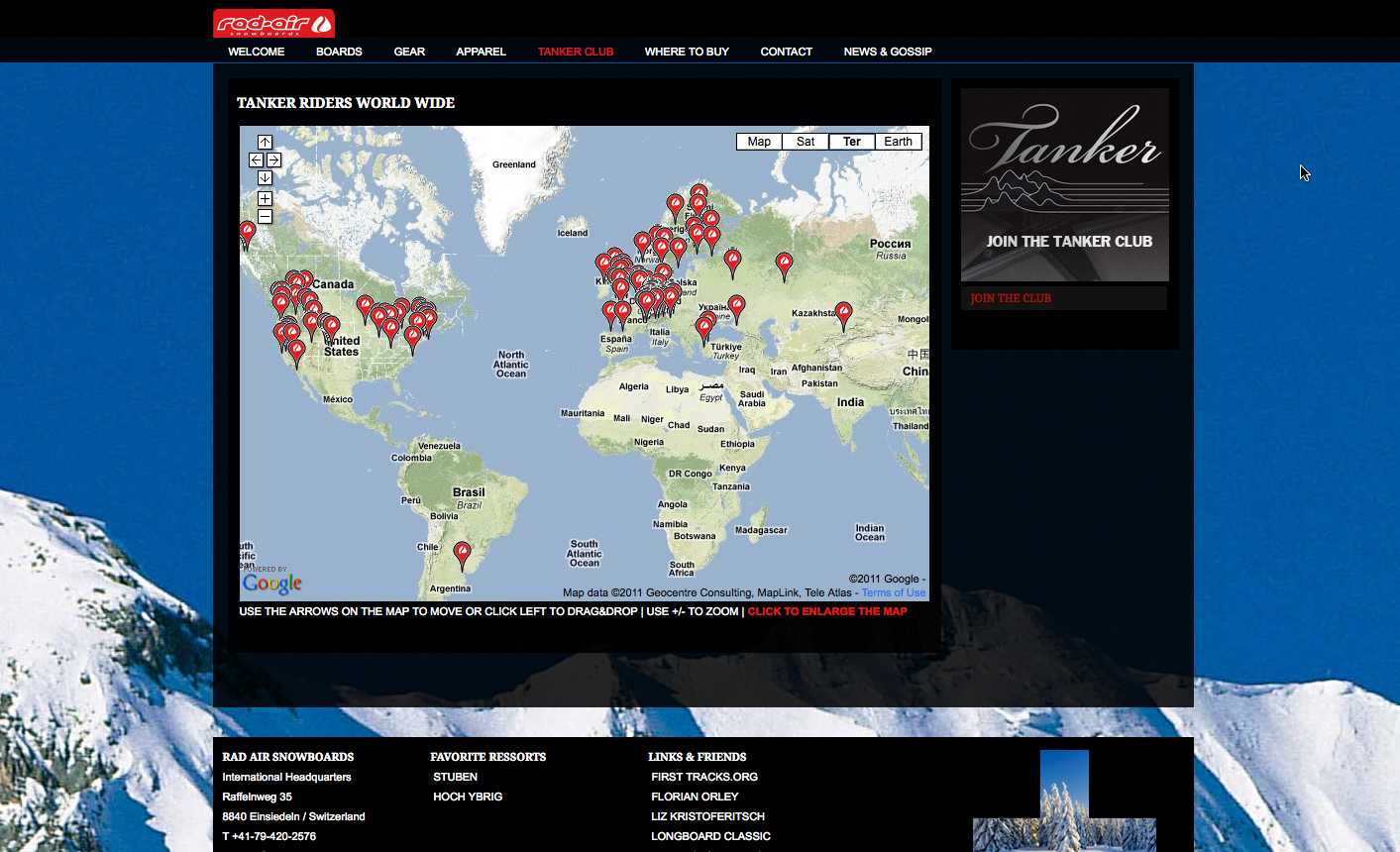Viewport: 1400px width, 852px height.
Task: Open the First Tracks.org link
Action: click(704, 777)
